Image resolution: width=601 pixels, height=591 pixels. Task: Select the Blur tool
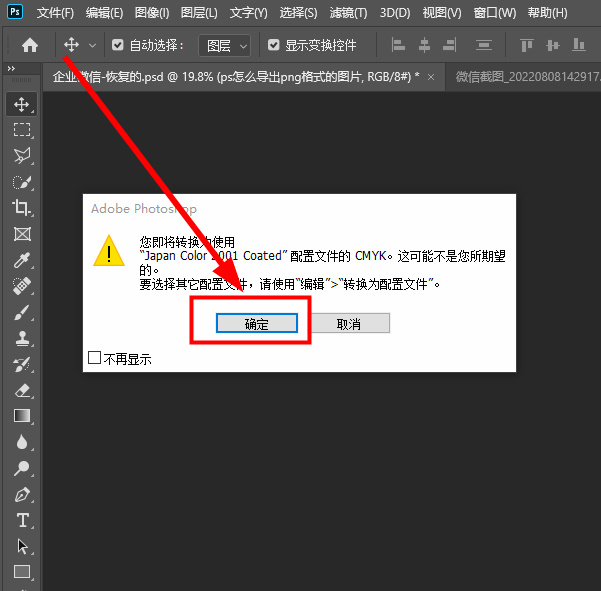(22, 442)
